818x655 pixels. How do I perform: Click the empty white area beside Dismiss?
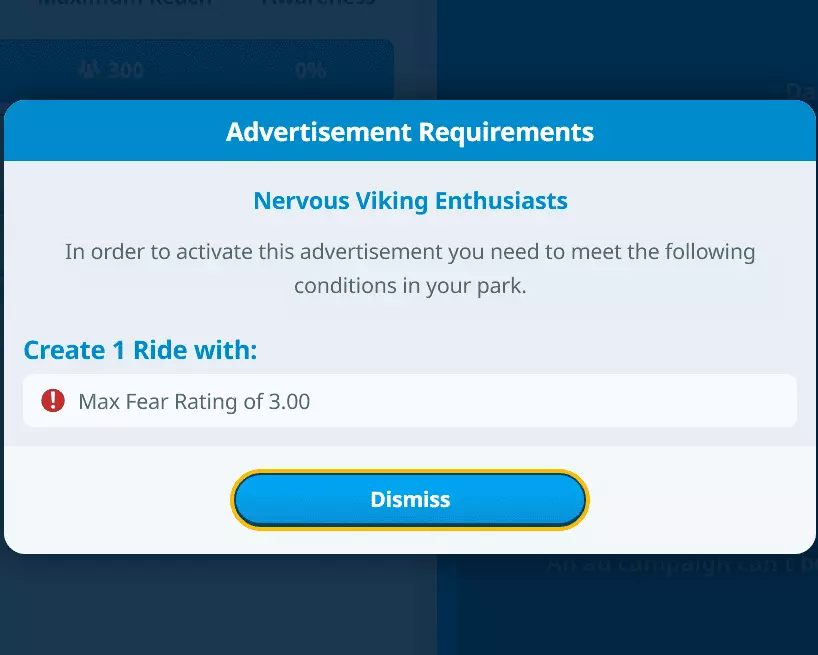pyautogui.click(x=700, y=499)
